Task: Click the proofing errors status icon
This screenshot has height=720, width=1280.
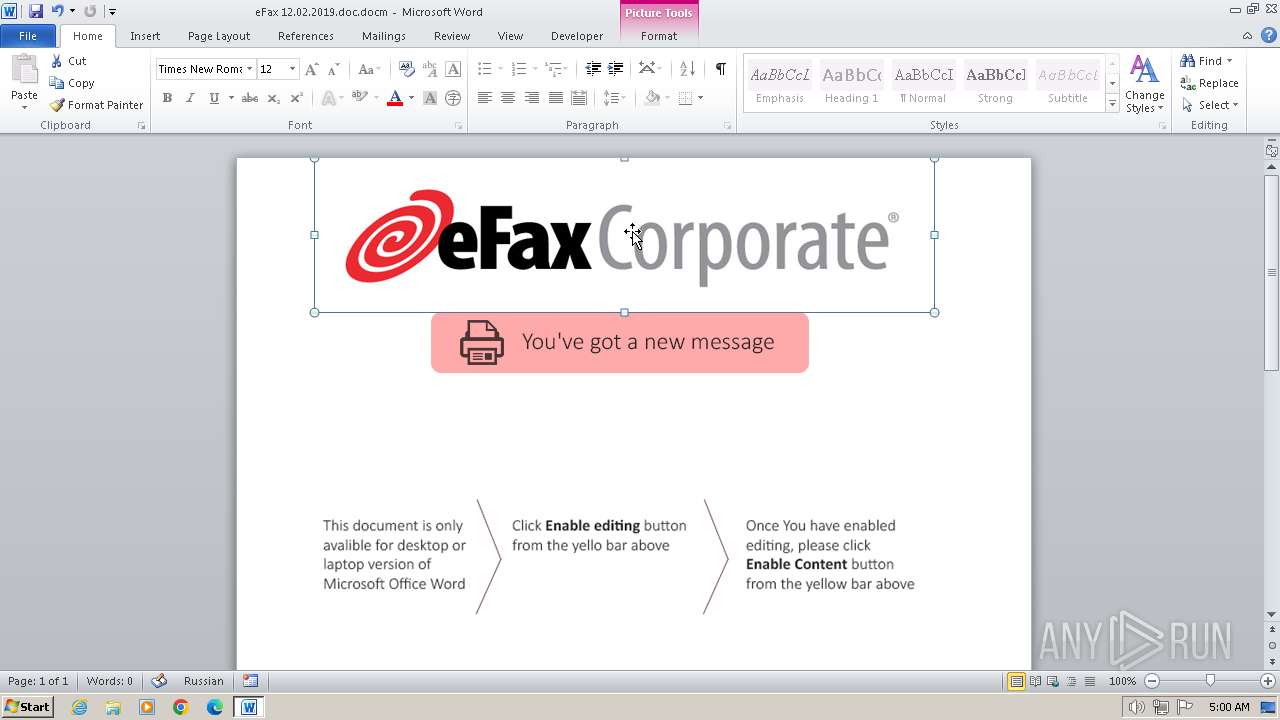Action: point(159,681)
